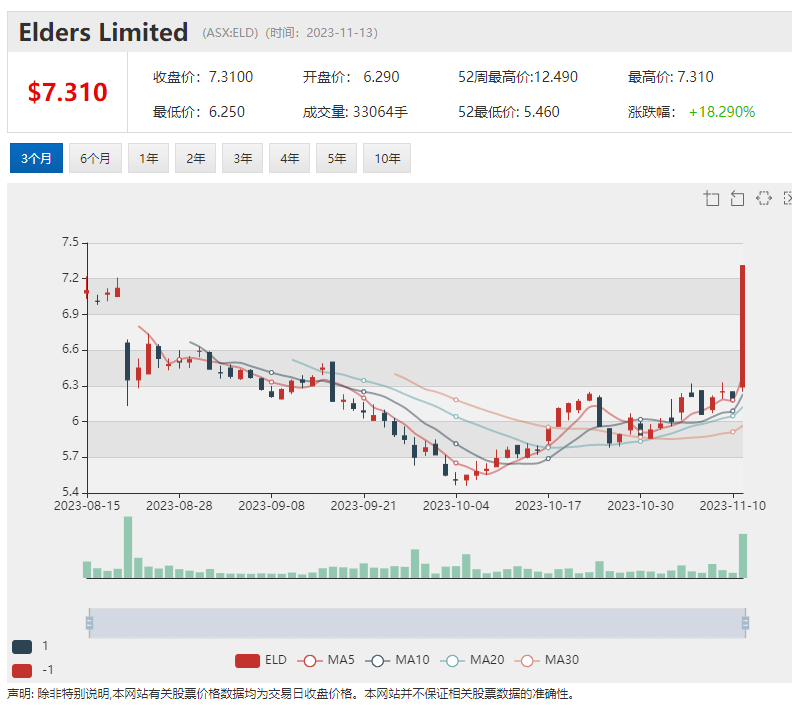
Task: Click the right handle of the zoom slider
Action: (745, 623)
